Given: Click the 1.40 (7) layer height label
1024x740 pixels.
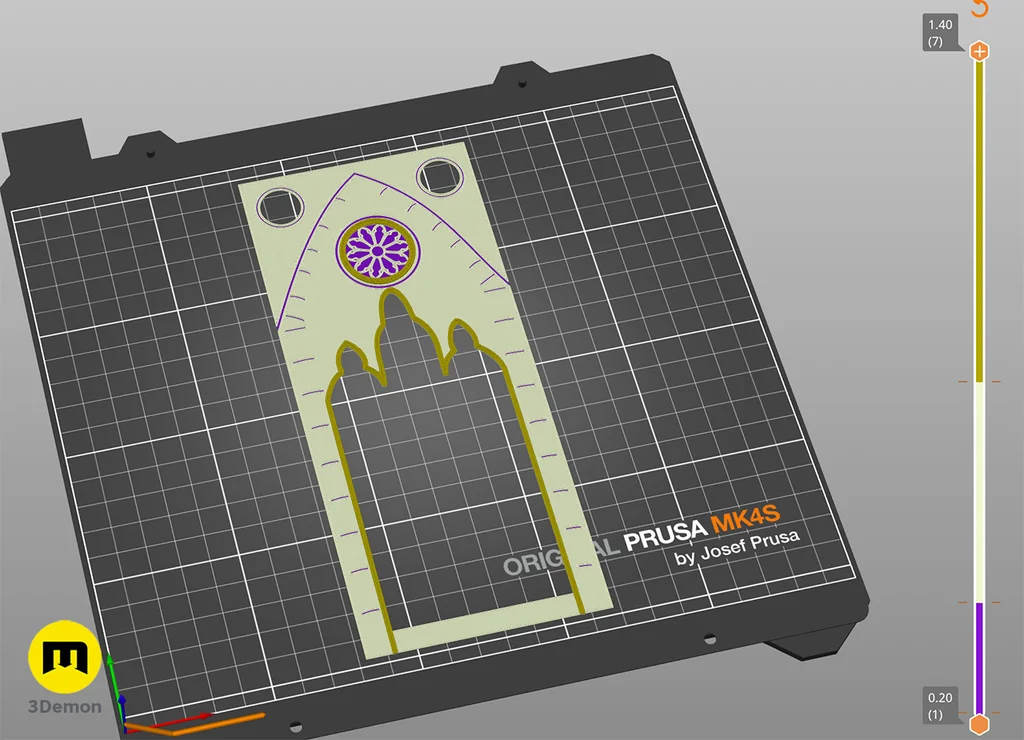Looking at the screenshot, I should tap(941, 32).
